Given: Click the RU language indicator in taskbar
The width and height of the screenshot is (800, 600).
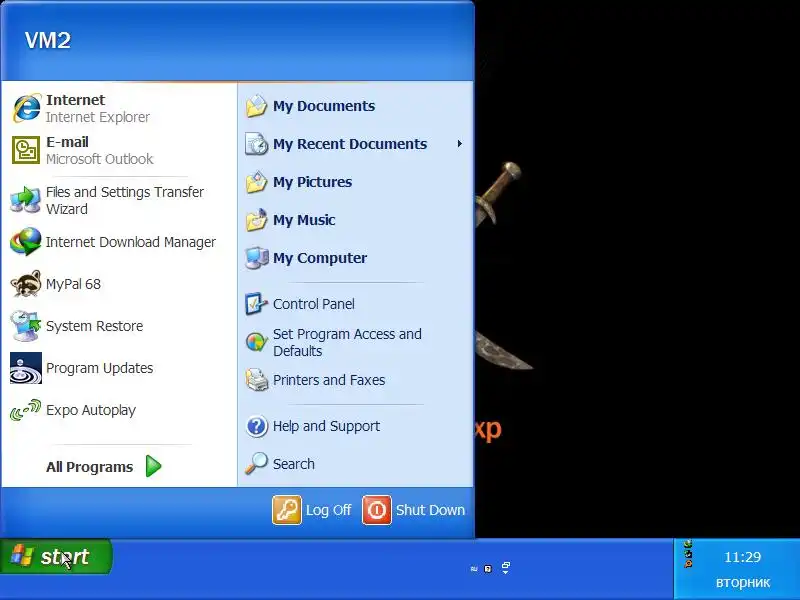Looking at the screenshot, I should [474, 568].
